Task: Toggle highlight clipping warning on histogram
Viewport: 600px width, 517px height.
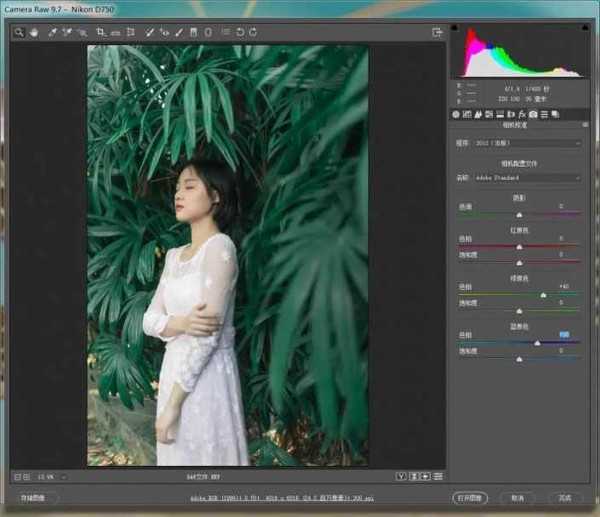Action: [x=583, y=28]
